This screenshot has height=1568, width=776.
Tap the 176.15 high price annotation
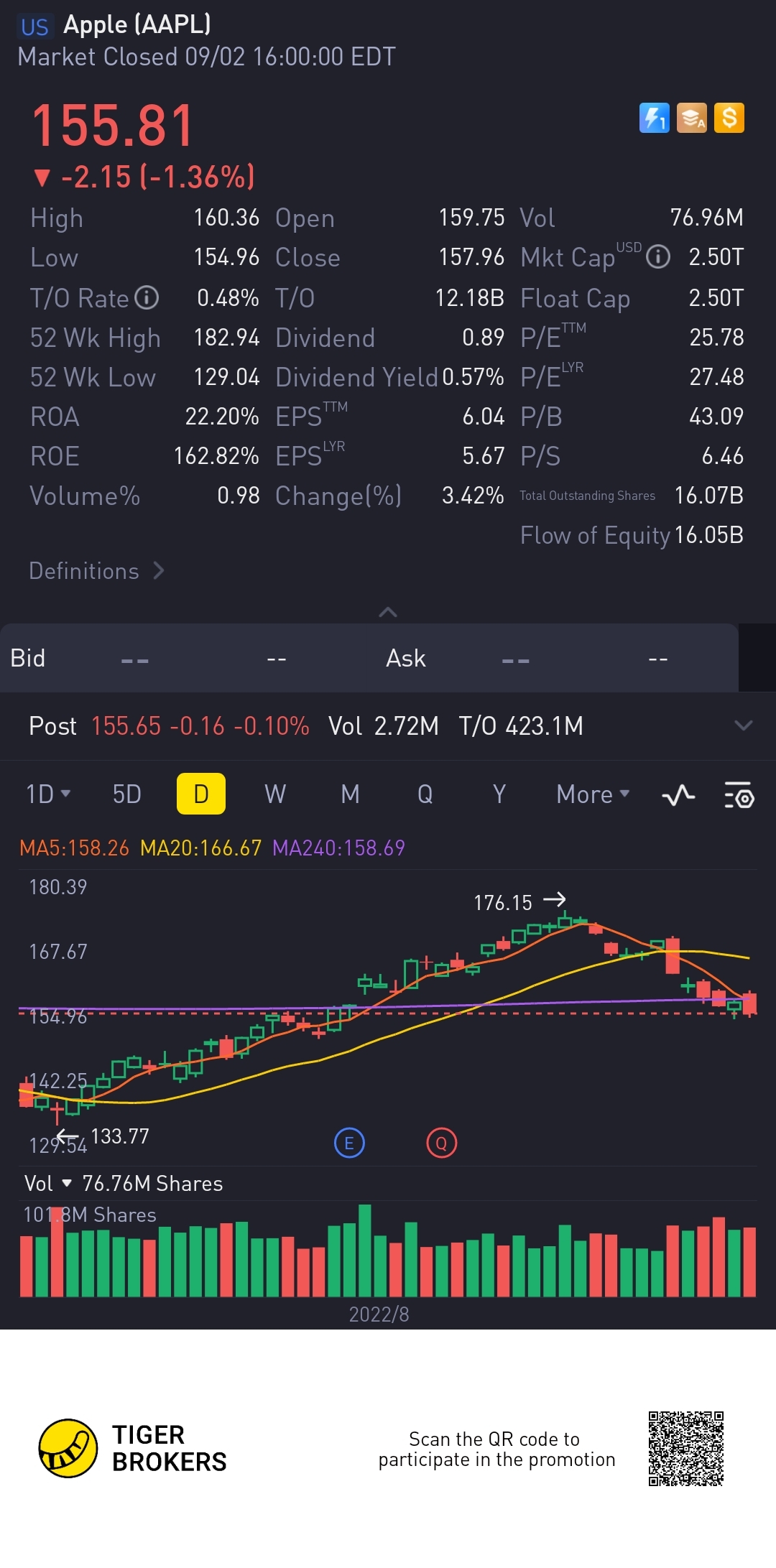coord(503,903)
